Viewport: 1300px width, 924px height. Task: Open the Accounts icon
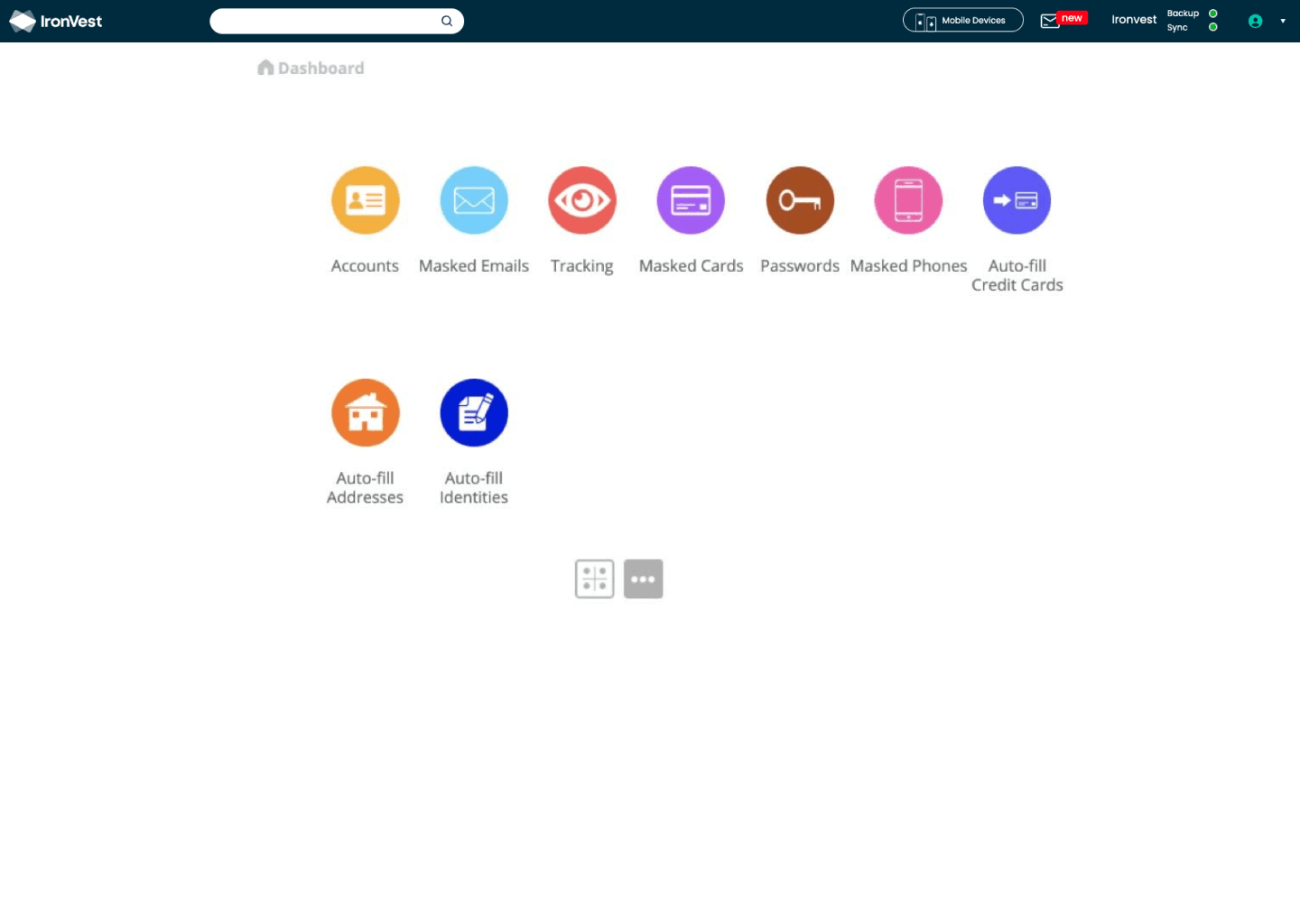tap(366, 200)
